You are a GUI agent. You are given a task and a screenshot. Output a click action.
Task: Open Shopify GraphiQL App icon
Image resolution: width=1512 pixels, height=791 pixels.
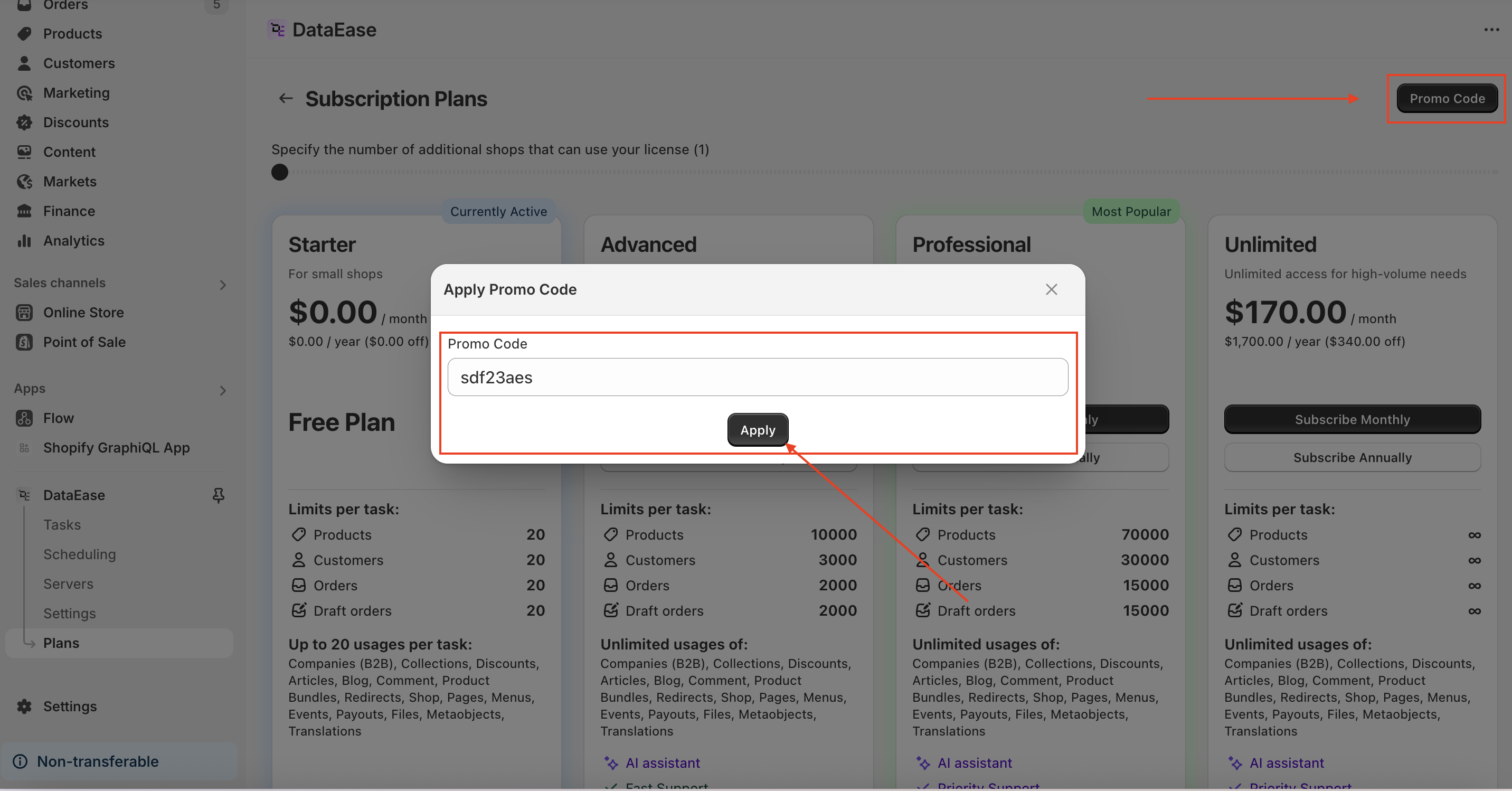(x=24, y=448)
